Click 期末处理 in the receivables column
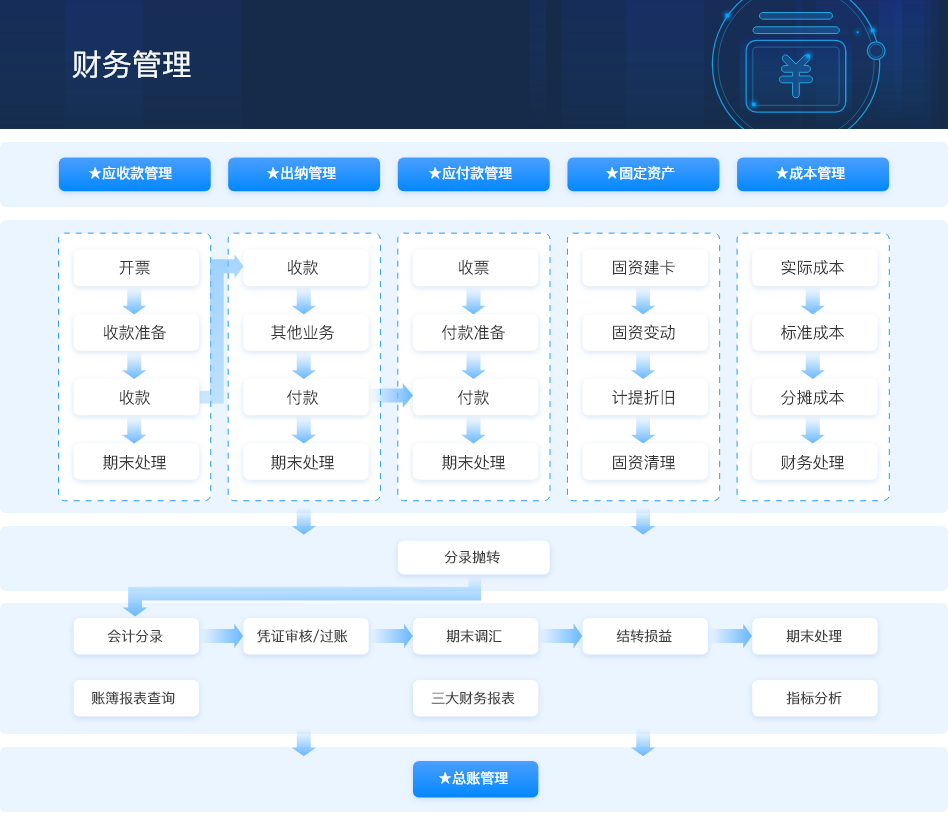This screenshot has height=824, width=948. (x=136, y=462)
